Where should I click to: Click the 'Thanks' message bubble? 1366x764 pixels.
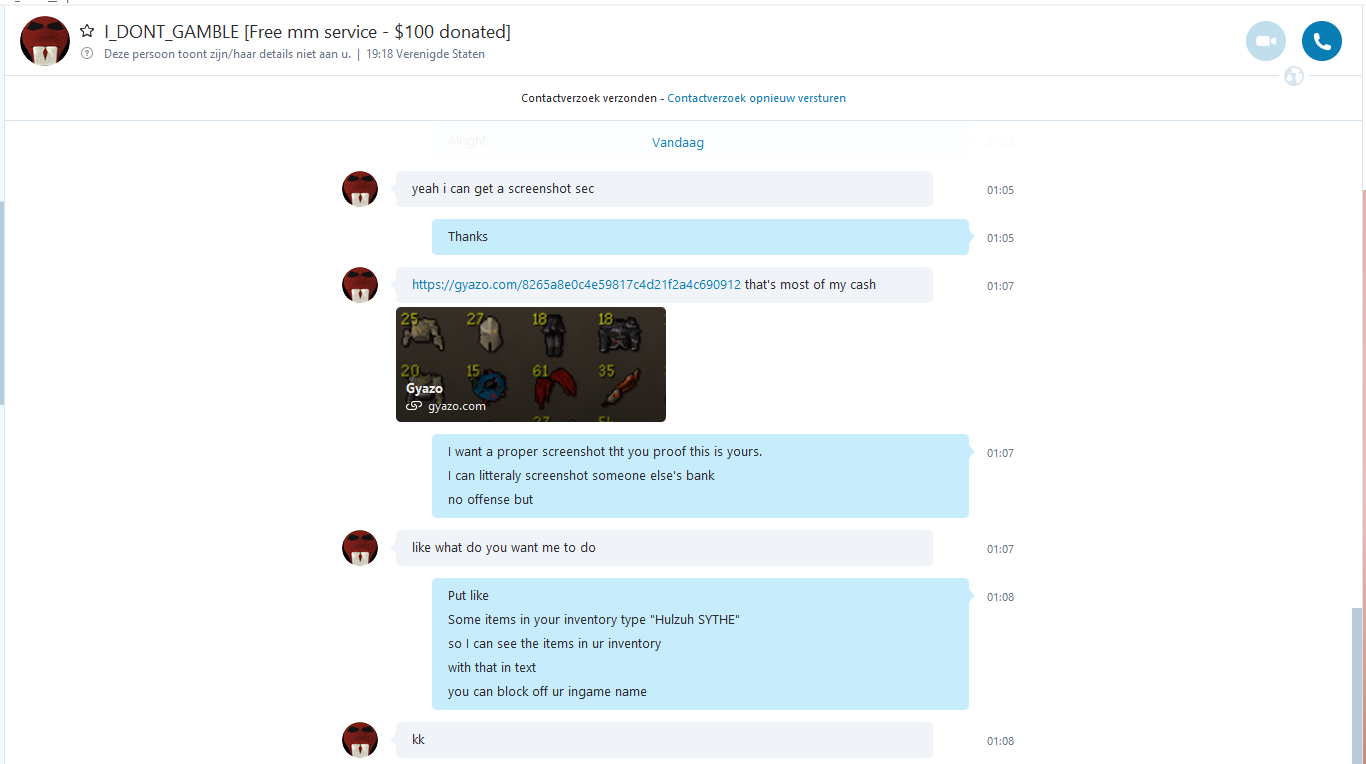pyautogui.click(x=700, y=237)
